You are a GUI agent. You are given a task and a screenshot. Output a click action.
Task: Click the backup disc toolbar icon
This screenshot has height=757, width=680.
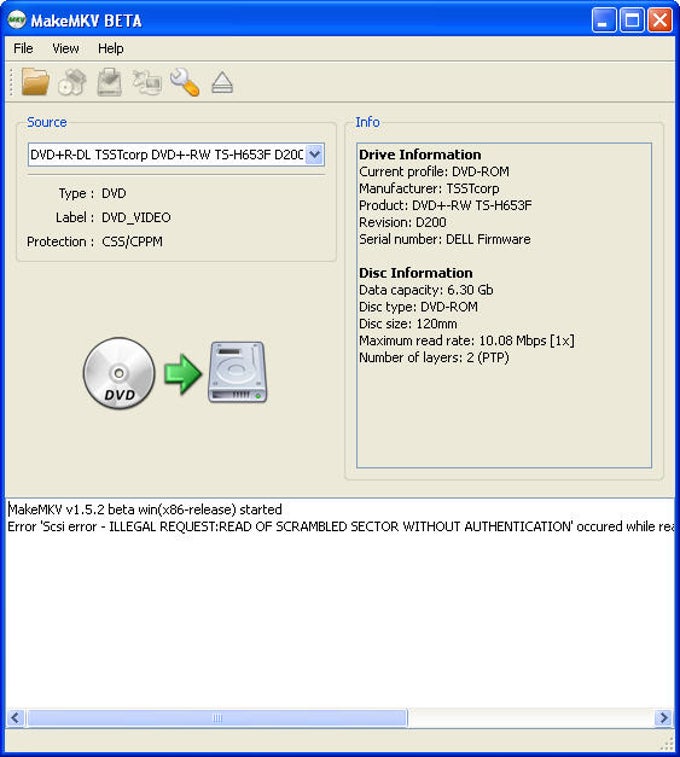pyautogui.click(x=110, y=82)
